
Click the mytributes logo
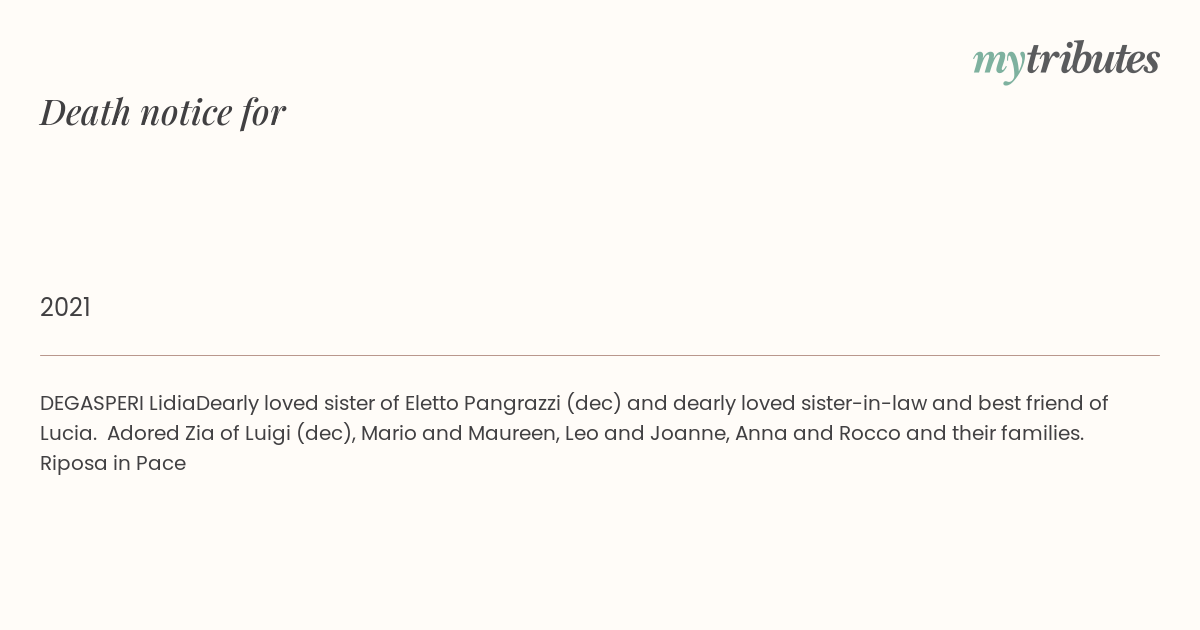(1066, 61)
